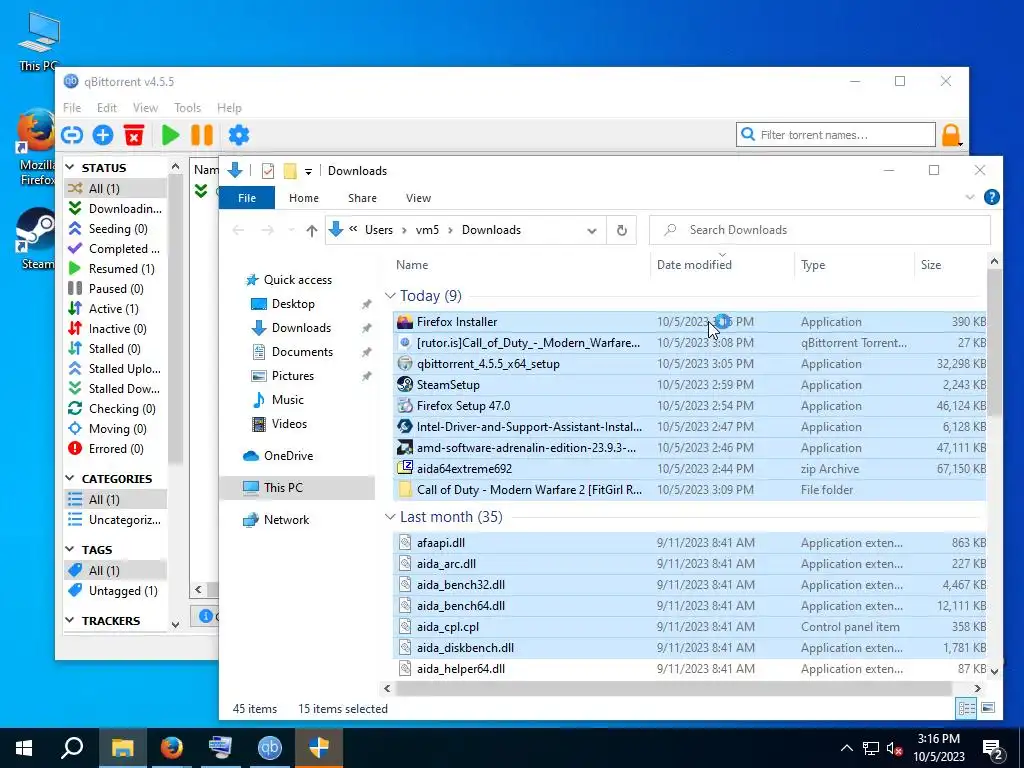The image size is (1024, 768).
Task: Click the orange lock icon in qBittorrent
Action: tap(951, 135)
